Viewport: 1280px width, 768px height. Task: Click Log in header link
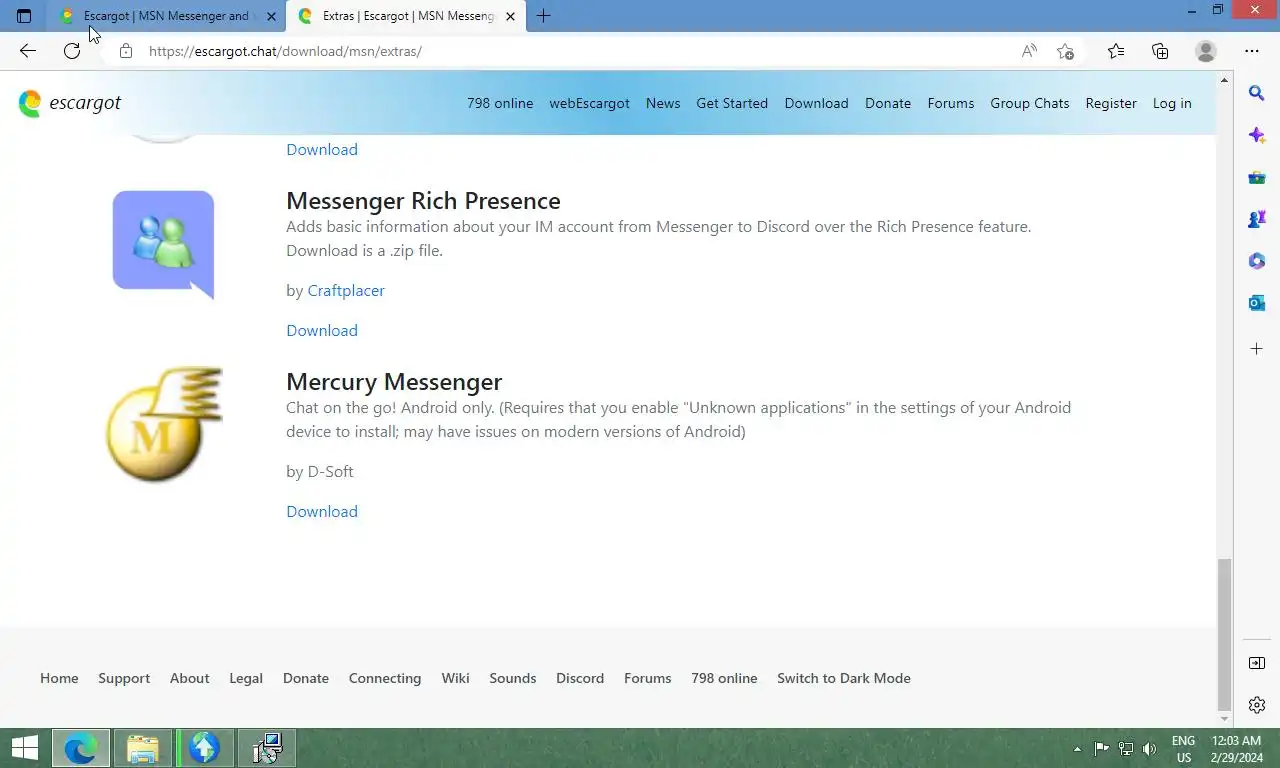[1172, 103]
